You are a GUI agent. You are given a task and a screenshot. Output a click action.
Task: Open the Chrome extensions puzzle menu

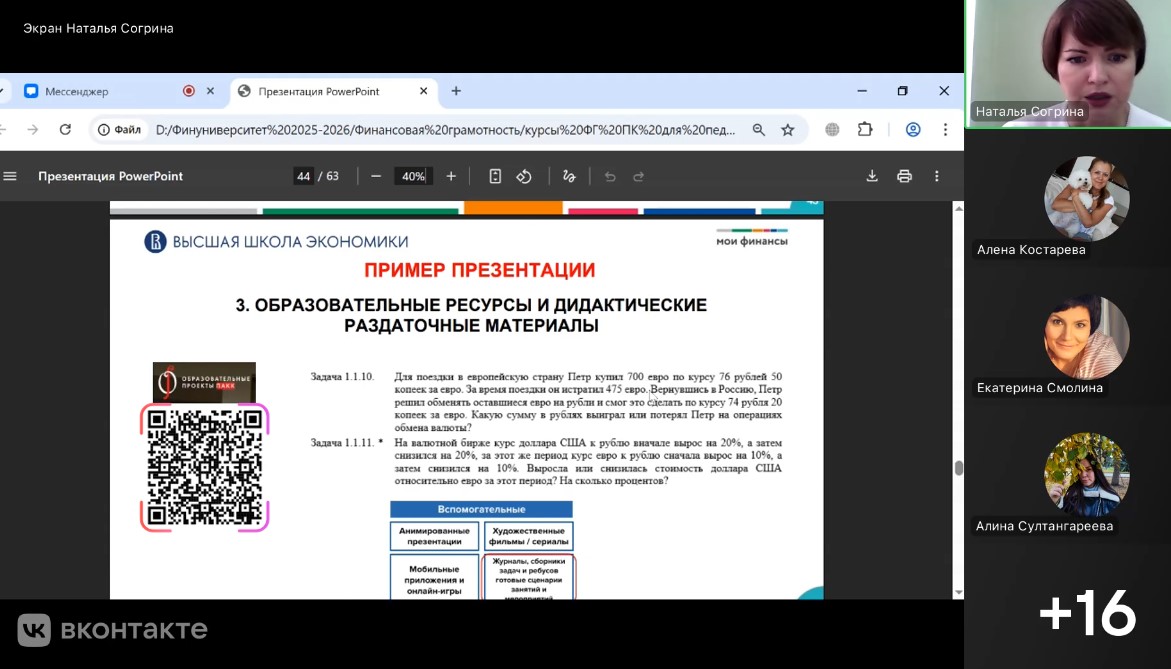[x=865, y=129]
